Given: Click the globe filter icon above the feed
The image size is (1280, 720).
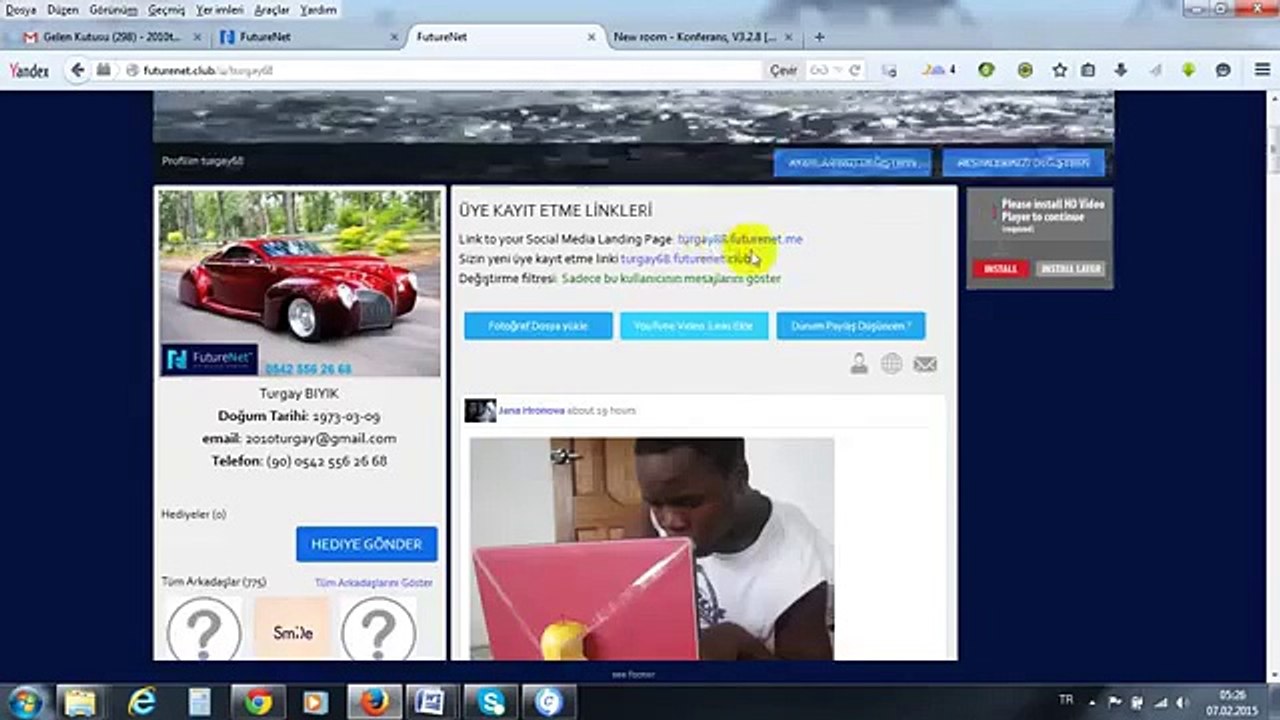Looking at the screenshot, I should (891, 364).
